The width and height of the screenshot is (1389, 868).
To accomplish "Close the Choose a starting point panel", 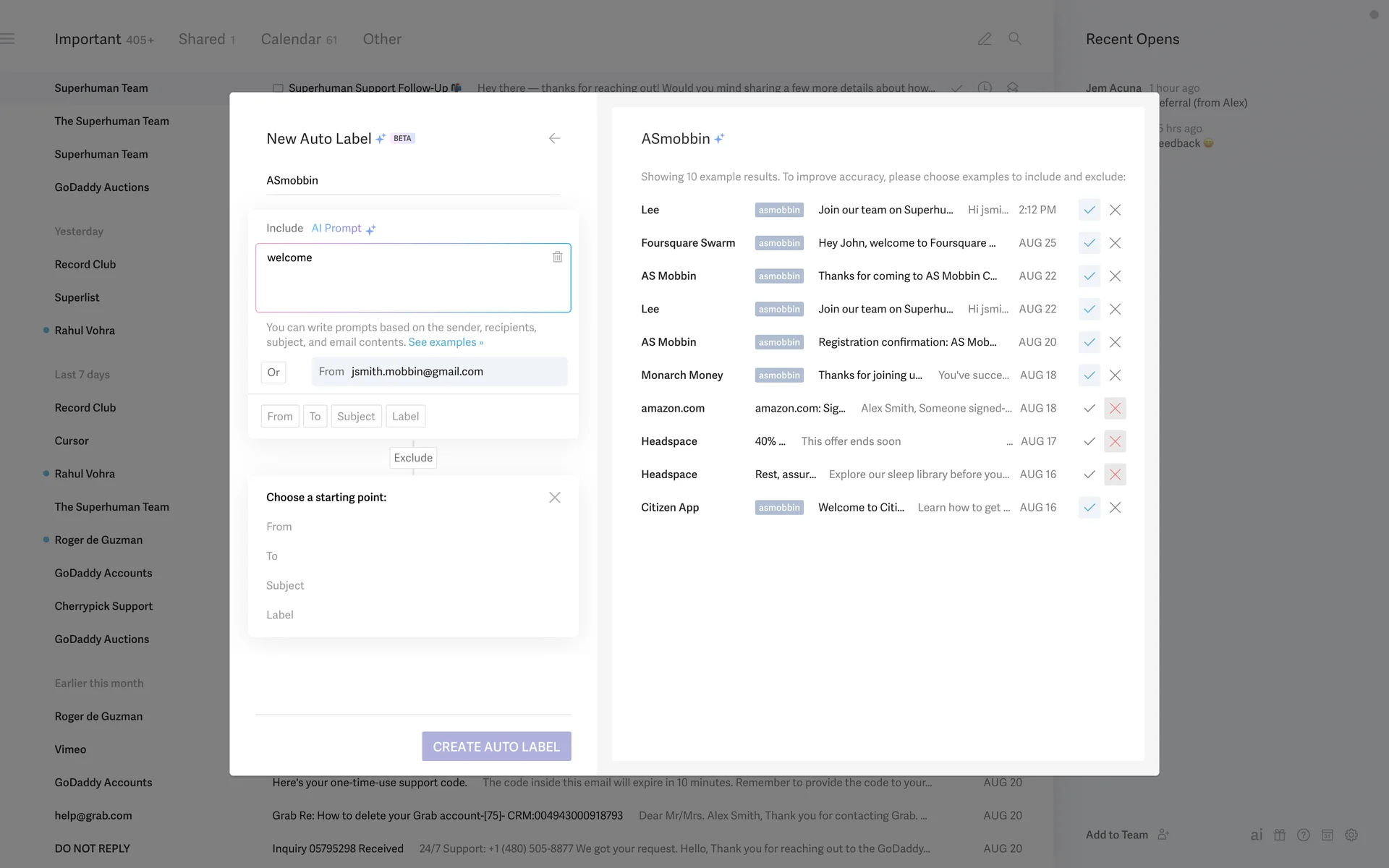I will [x=554, y=498].
